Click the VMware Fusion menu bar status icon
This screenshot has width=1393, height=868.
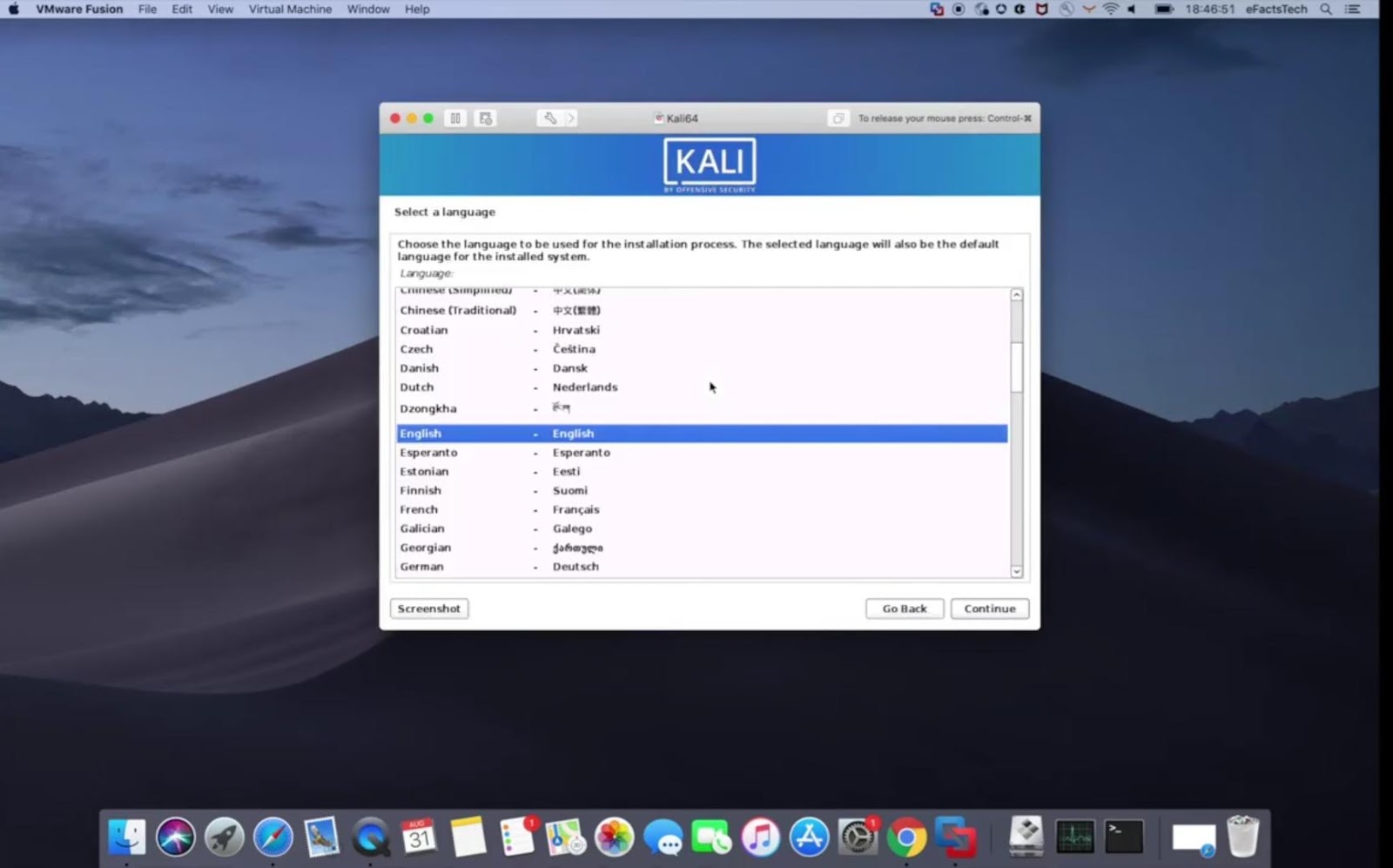[937, 10]
